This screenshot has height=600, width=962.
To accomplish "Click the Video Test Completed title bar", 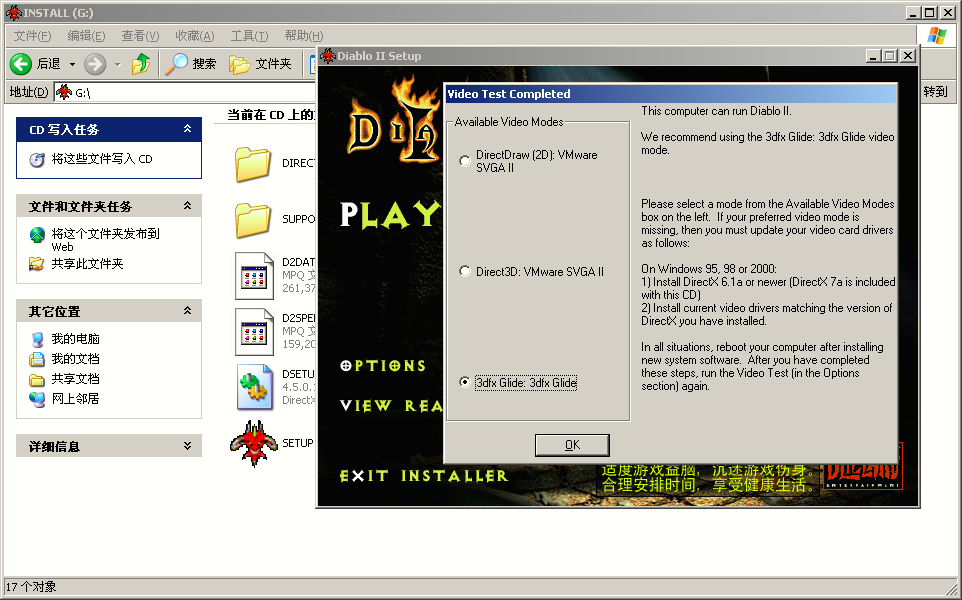I will [x=670, y=94].
